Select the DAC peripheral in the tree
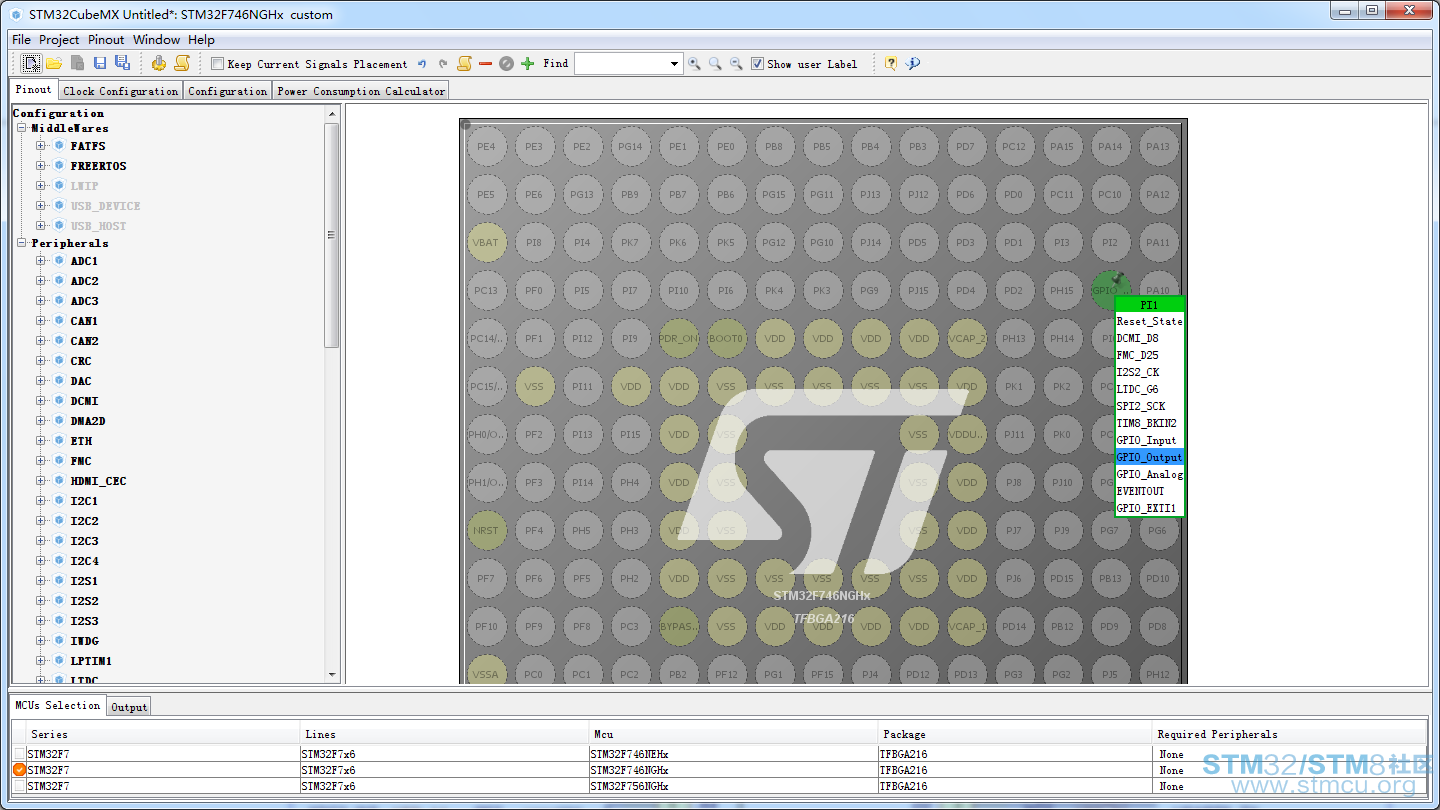The width and height of the screenshot is (1440, 810). click(x=81, y=381)
